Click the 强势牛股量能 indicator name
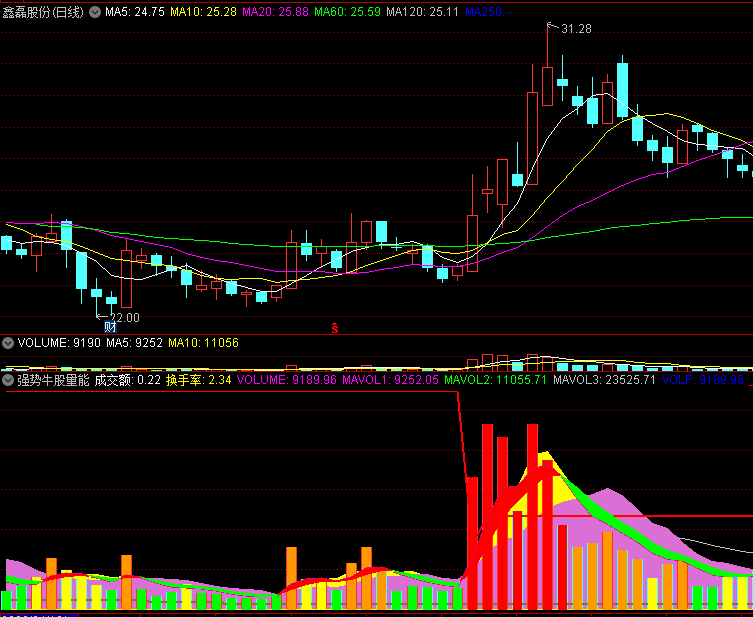This screenshot has height=617, width=753. [53, 380]
